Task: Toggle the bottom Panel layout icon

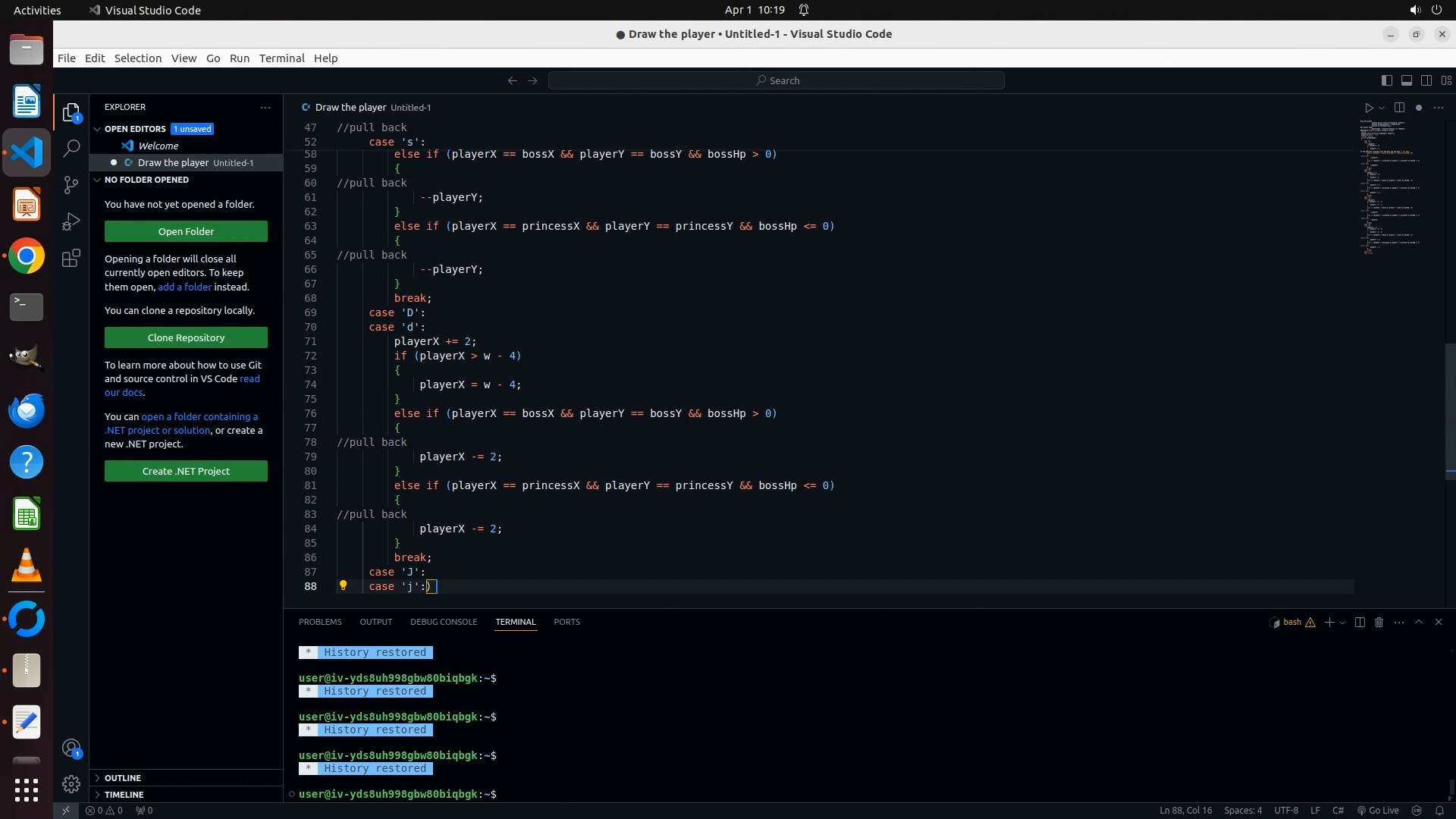Action: (x=1406, y=80)
